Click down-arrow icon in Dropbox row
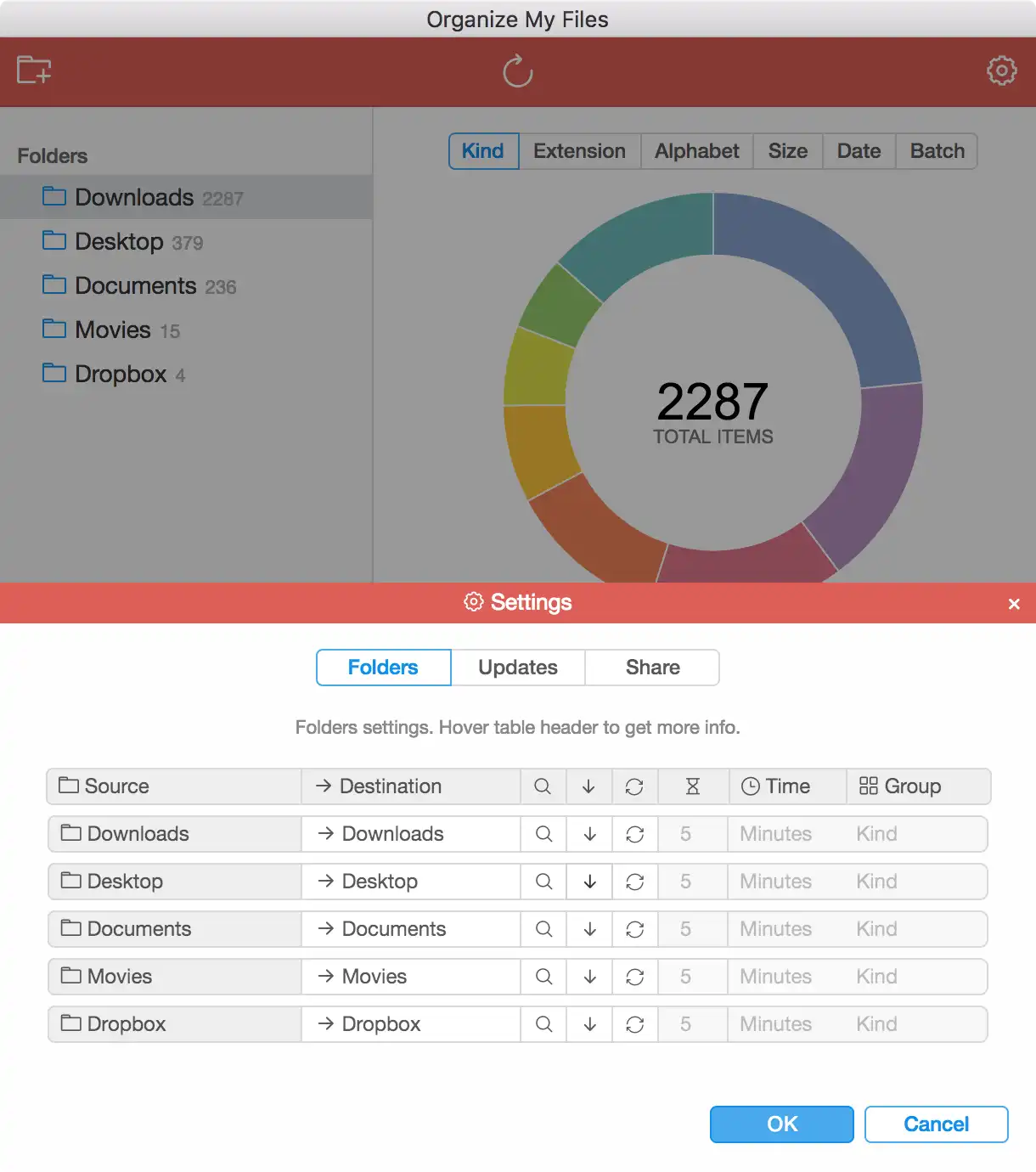The width and height of the screenshot is (1036, 1172). coord(589,1024)
